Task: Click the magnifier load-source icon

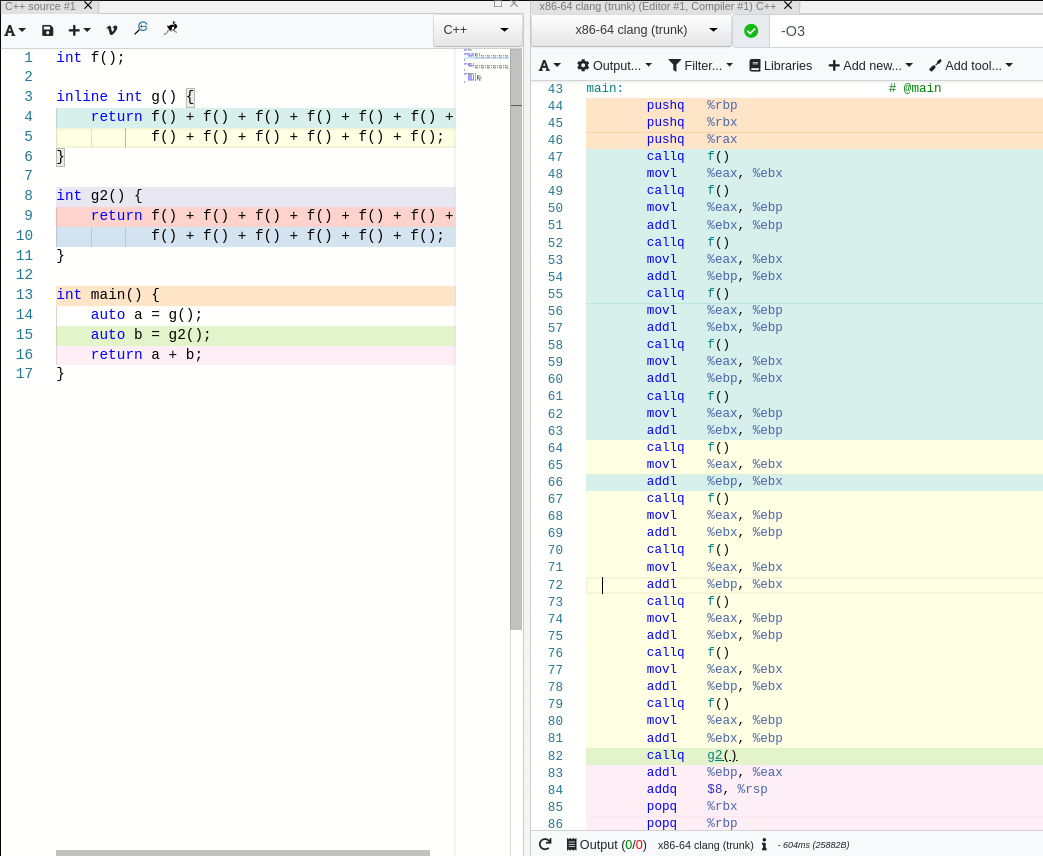Action: (x=141, y=29)
